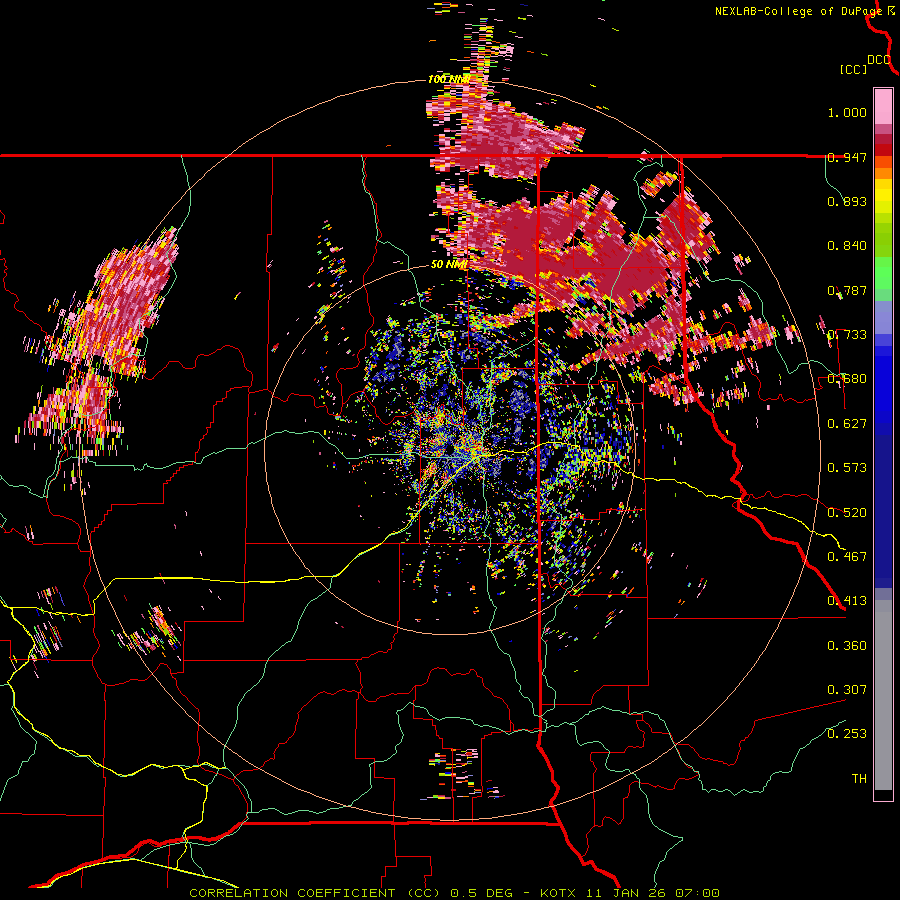The image size is (900, 900).
Task: Select the 0.360 scale value
Action: click(x=847, y=646)
